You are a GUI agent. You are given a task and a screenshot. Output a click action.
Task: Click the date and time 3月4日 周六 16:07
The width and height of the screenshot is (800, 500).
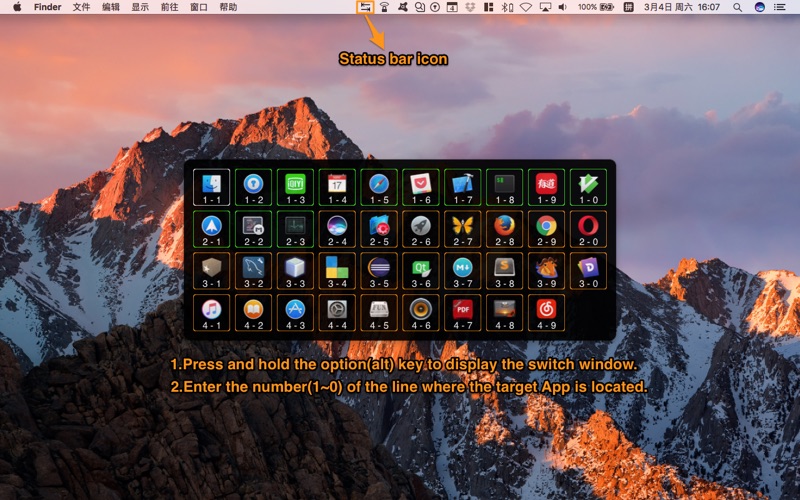(x=682, y=7)
